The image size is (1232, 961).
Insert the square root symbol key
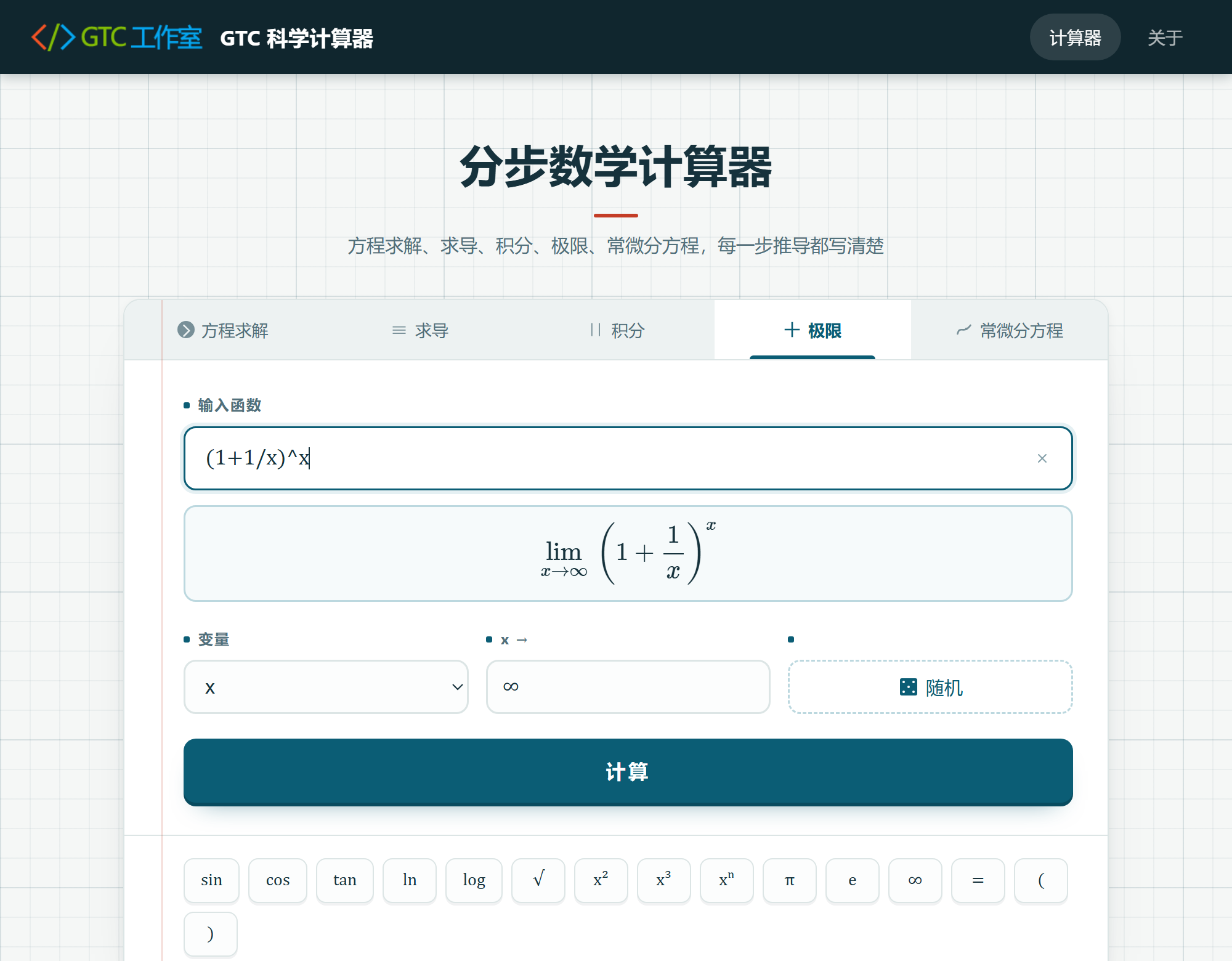click(x=538, y=880)
